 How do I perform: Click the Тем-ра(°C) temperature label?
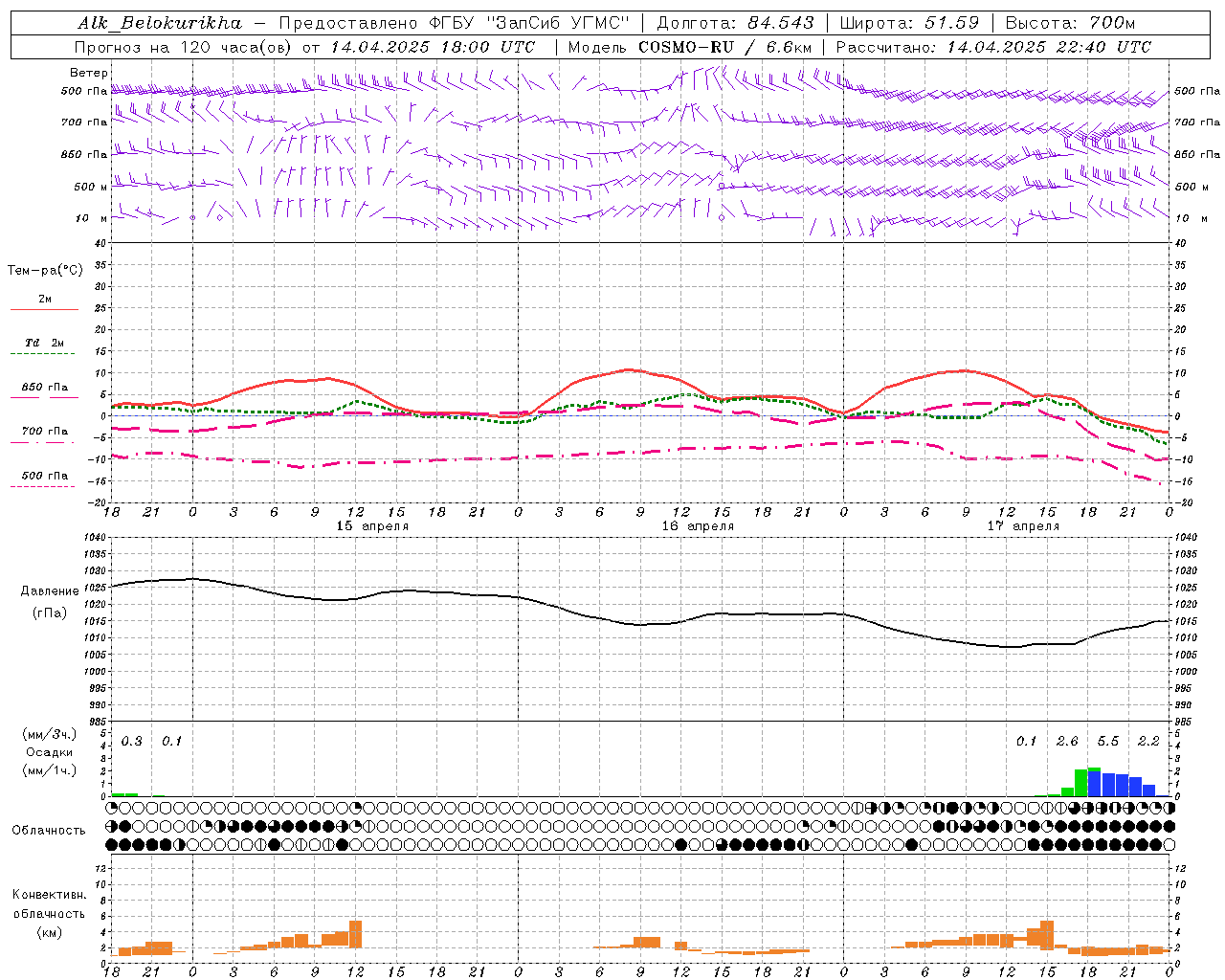[45, 271]
